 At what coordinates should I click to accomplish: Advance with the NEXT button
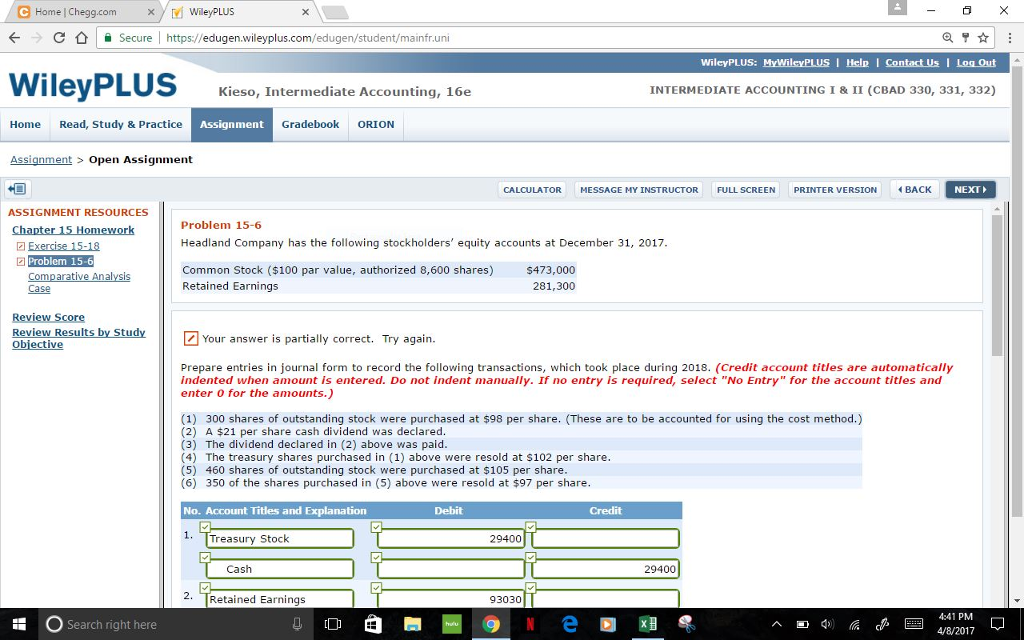tap(970, 189)
